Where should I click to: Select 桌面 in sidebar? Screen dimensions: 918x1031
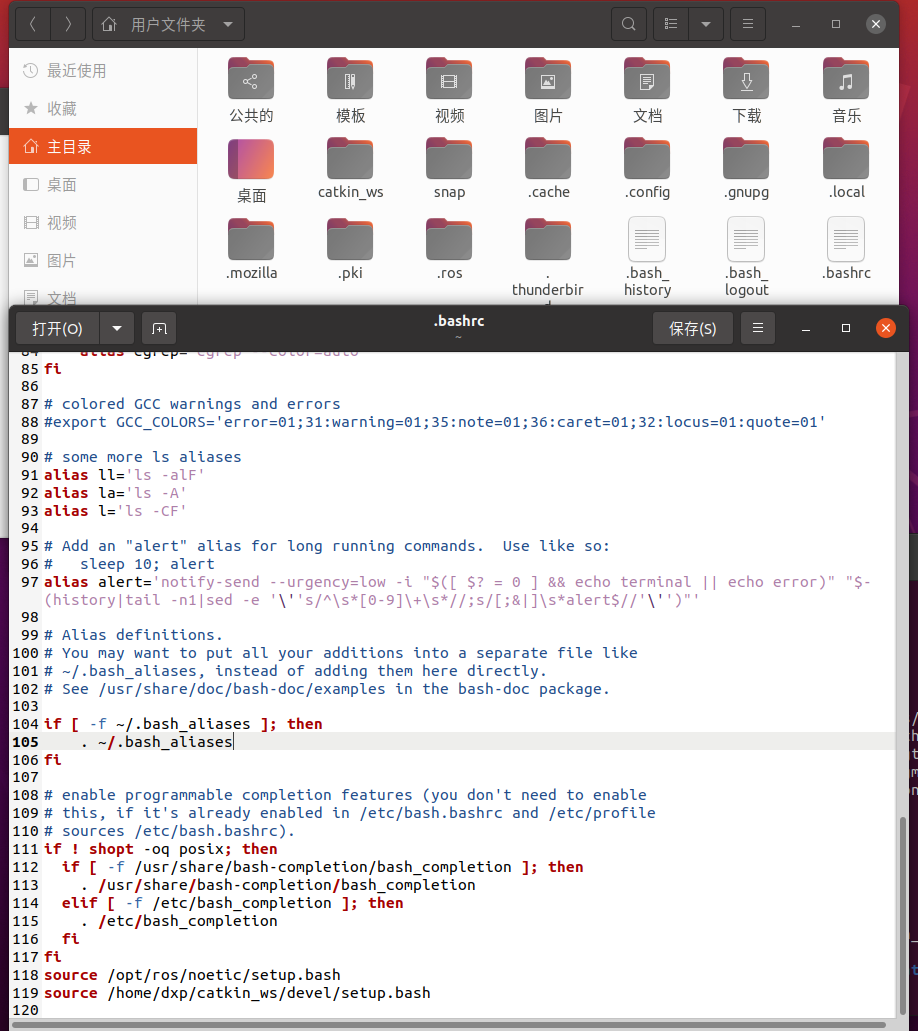tap(103, 185)
